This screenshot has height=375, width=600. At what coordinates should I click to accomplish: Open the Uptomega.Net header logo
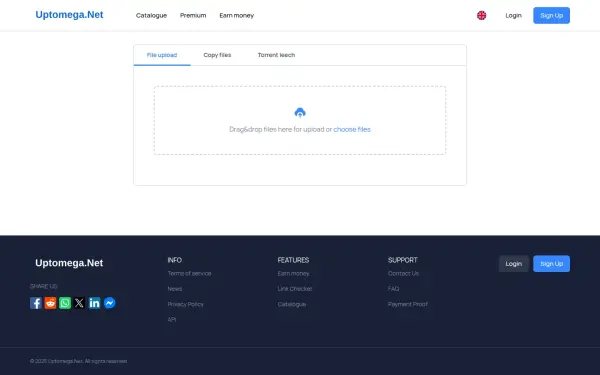click(69, 15)
